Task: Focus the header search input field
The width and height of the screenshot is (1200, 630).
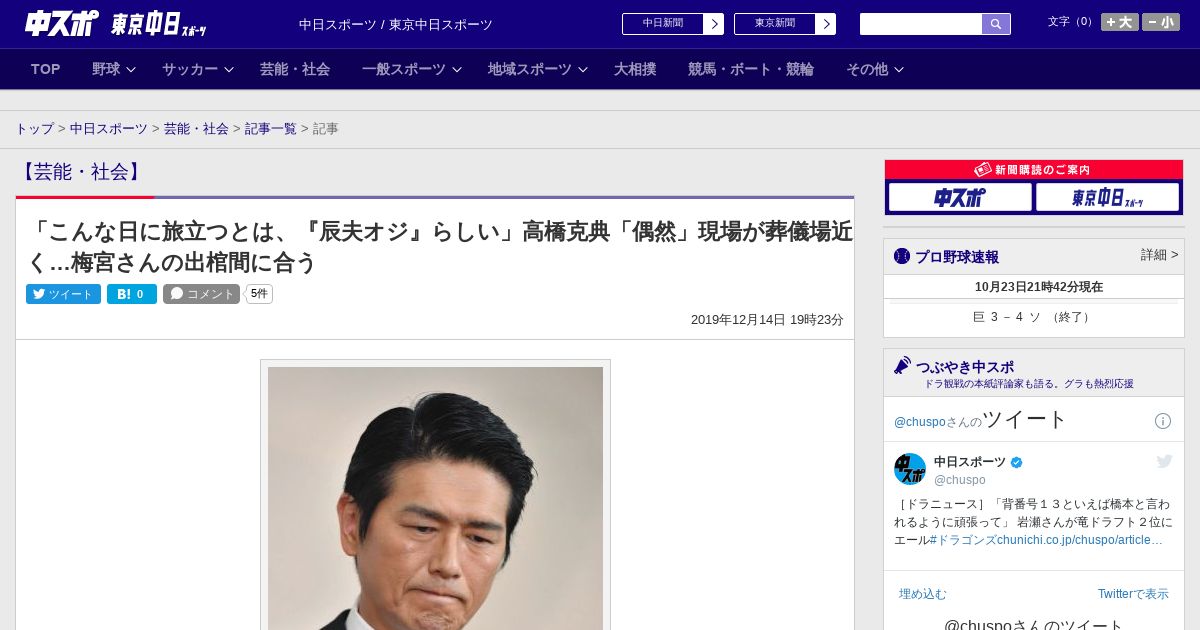Action: pos(921,24)
